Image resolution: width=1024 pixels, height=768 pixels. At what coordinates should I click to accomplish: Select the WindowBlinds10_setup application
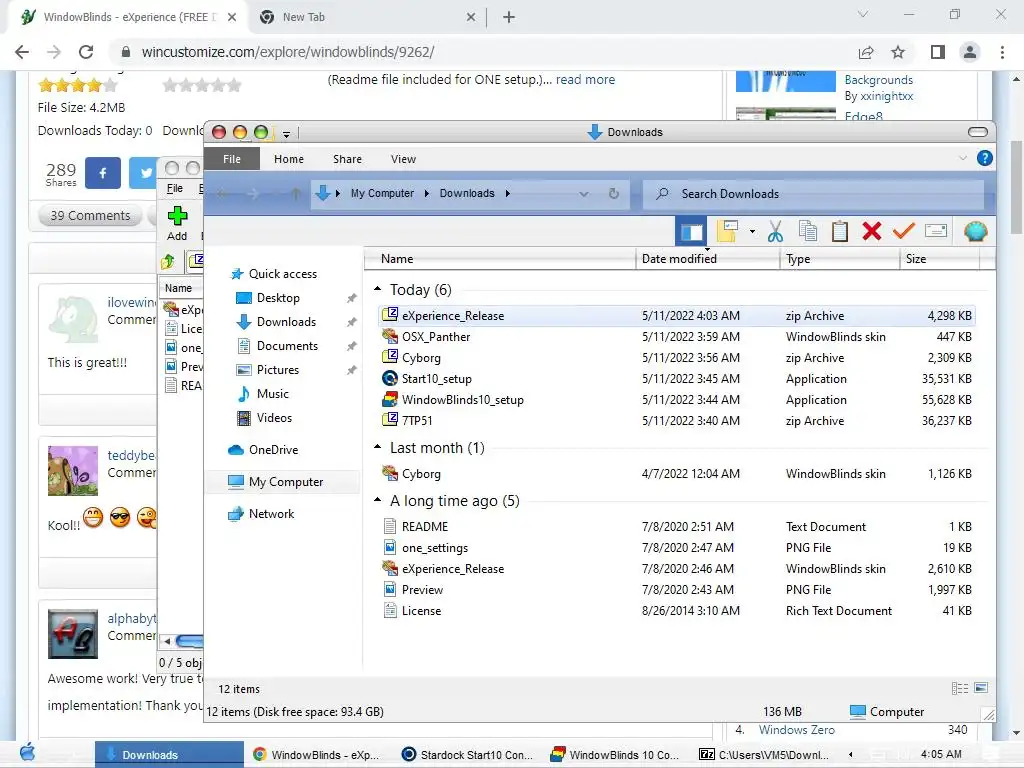point(677,400)
